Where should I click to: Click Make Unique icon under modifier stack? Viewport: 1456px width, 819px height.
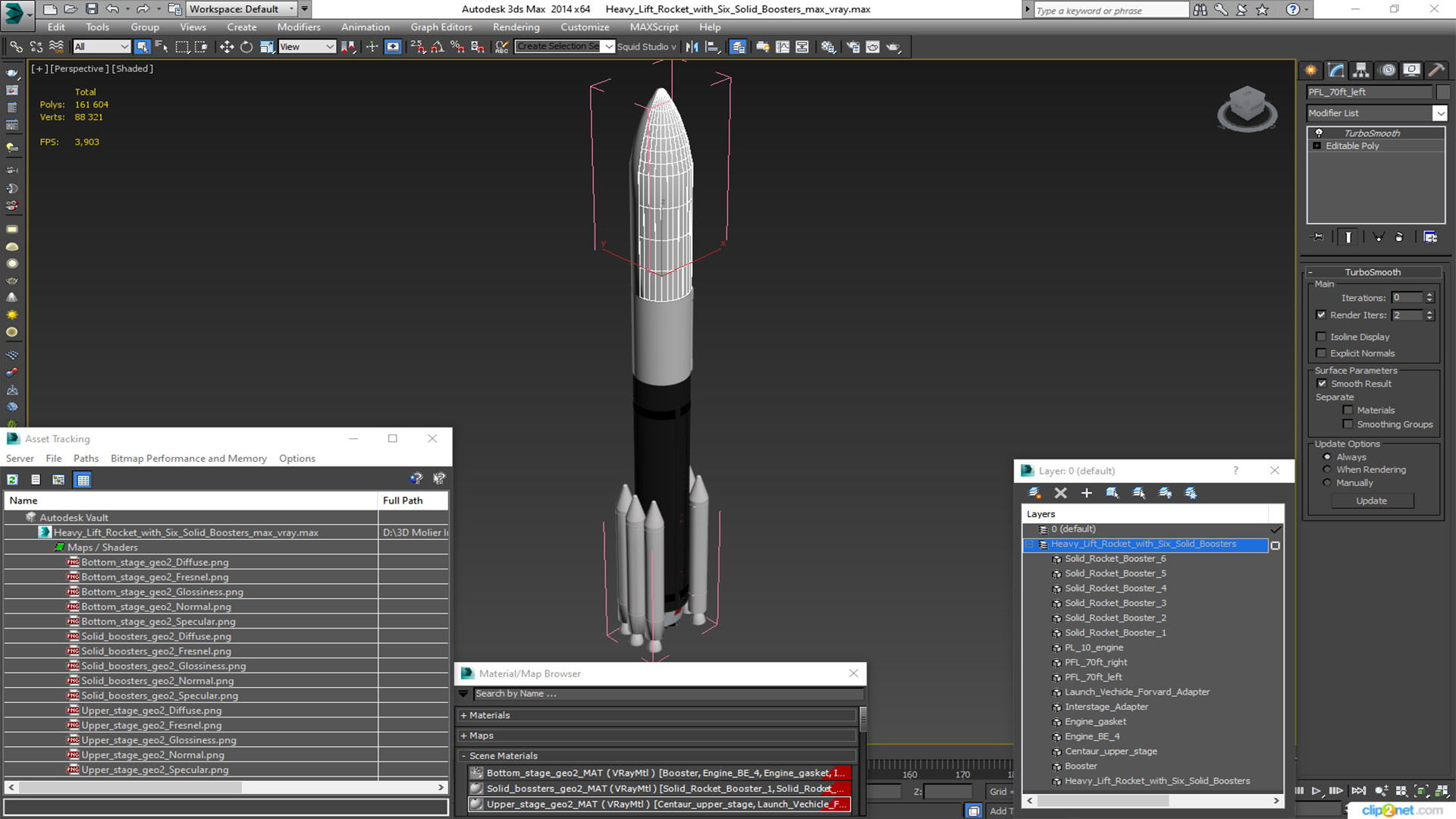pos(1379,237)
